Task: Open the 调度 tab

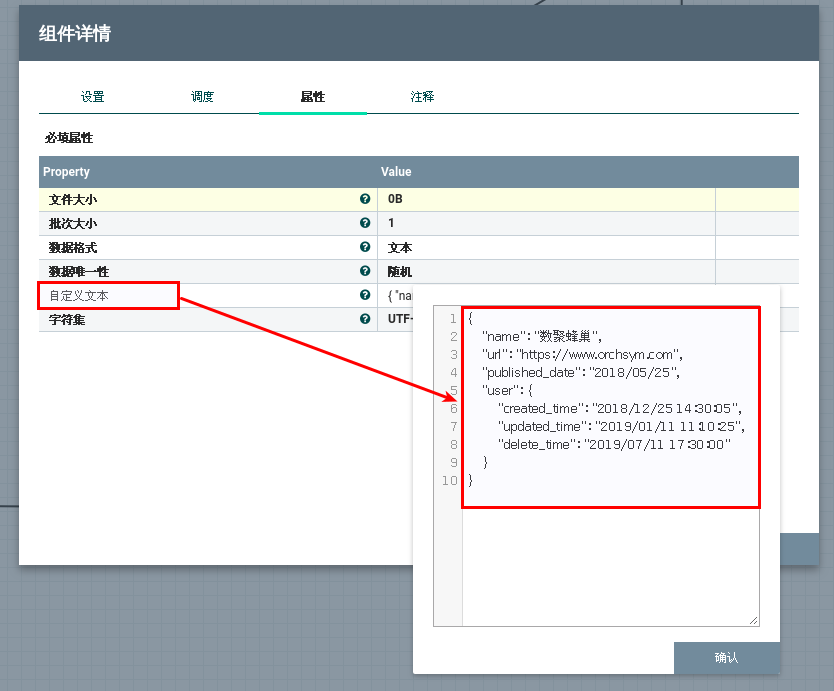Action: [203, 97]
